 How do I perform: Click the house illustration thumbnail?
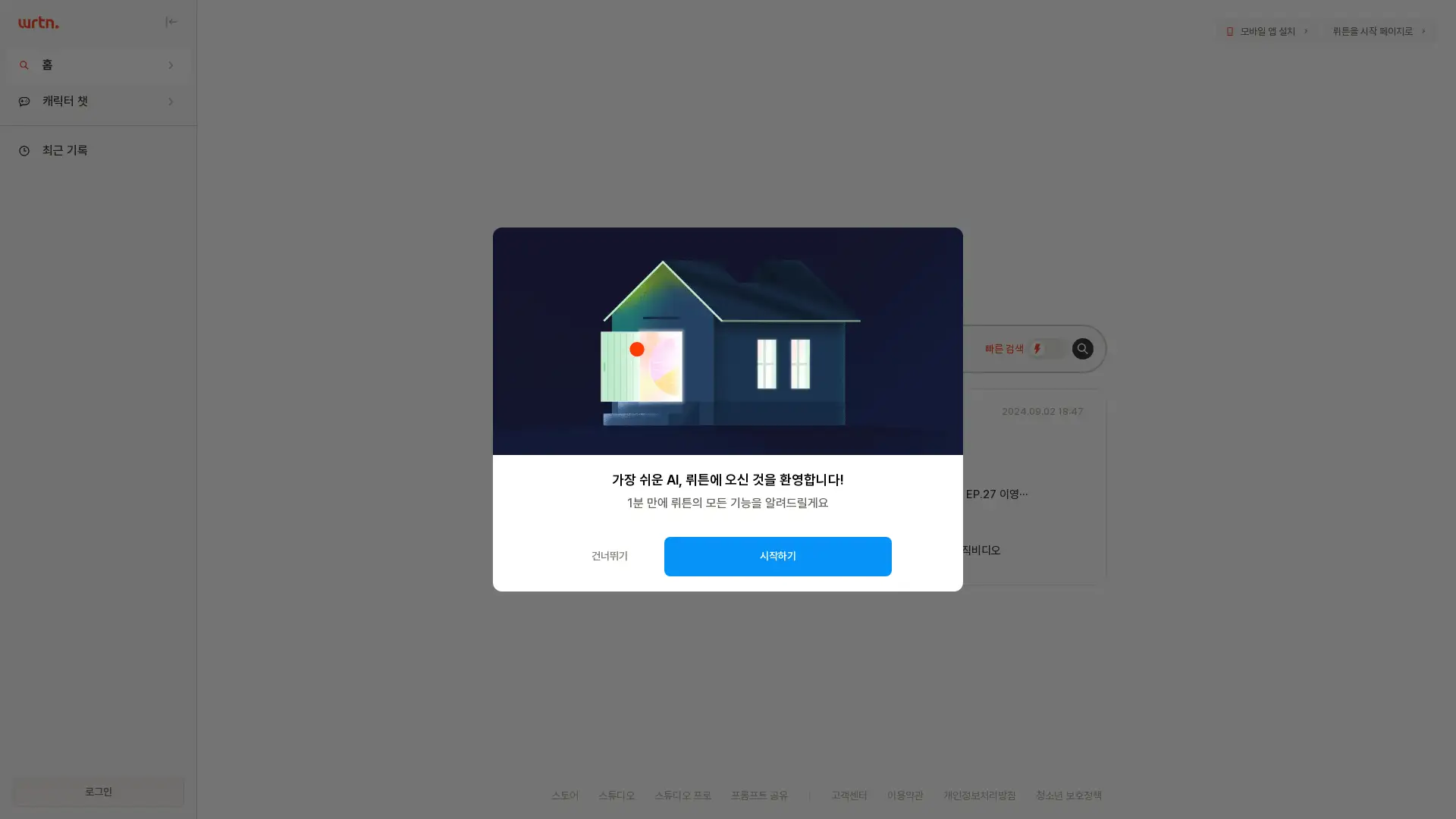pyautogui.click(x=728, y=341)
